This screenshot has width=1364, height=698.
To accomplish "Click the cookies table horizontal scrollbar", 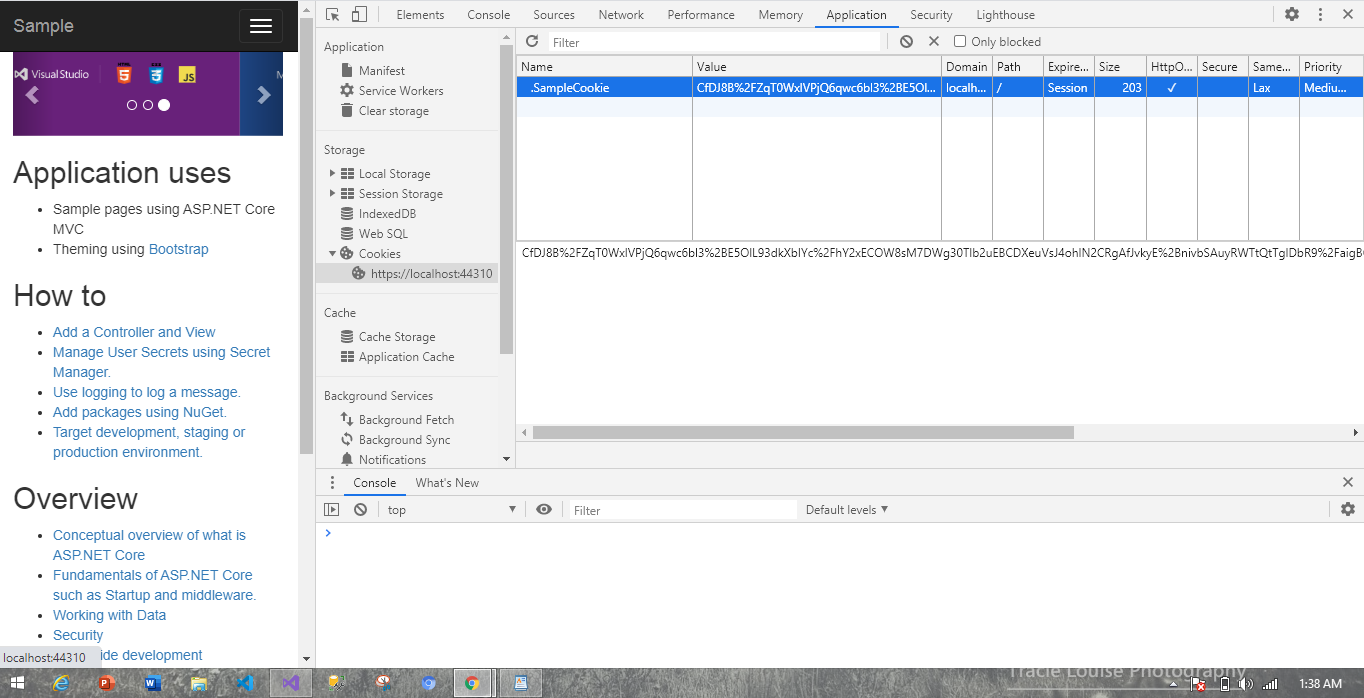I will pos(803,433).
